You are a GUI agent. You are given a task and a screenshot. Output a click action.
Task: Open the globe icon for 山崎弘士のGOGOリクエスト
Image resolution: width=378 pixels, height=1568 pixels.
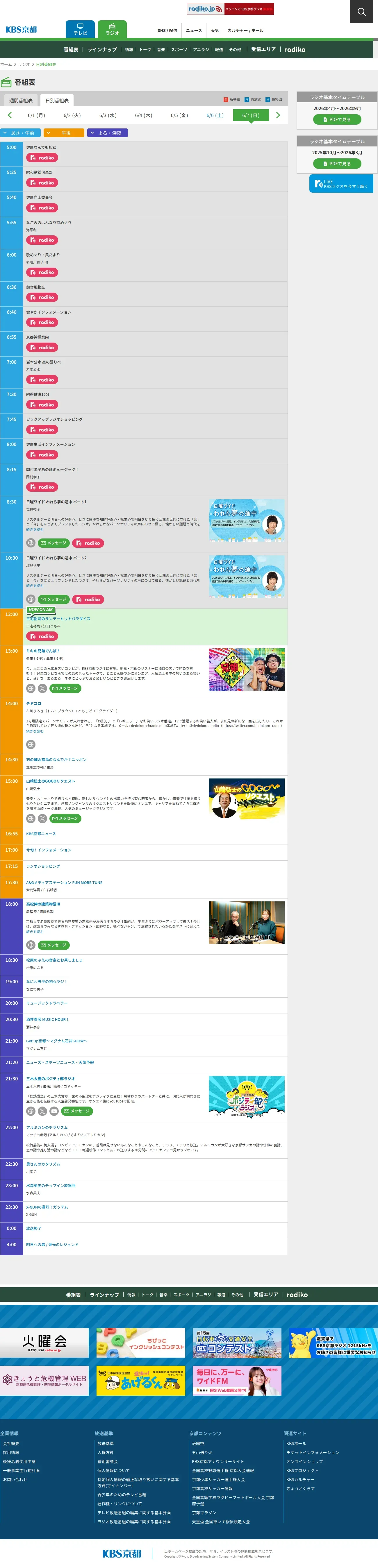click(31, 819)
